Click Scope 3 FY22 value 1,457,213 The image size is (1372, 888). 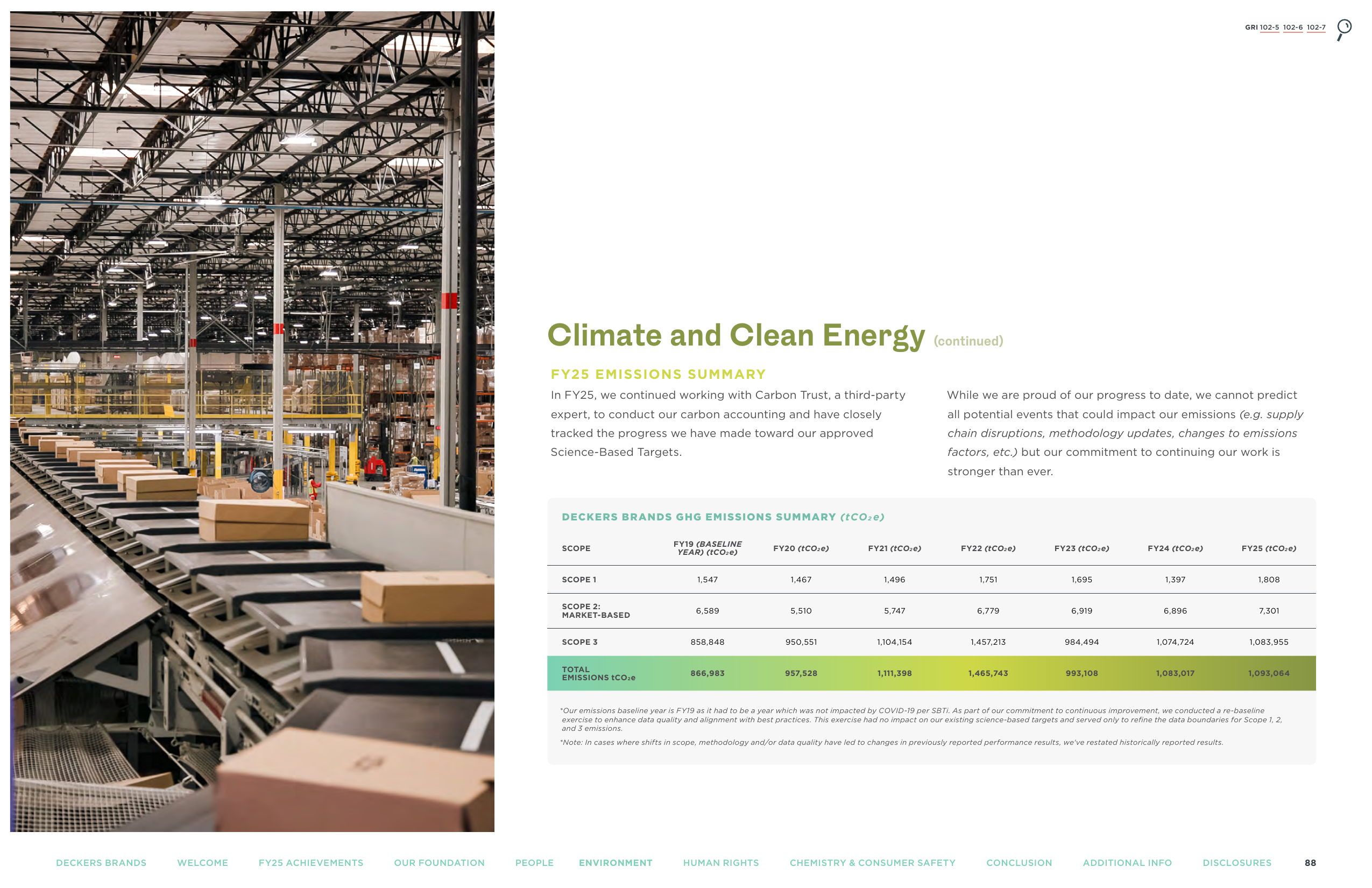988,642
